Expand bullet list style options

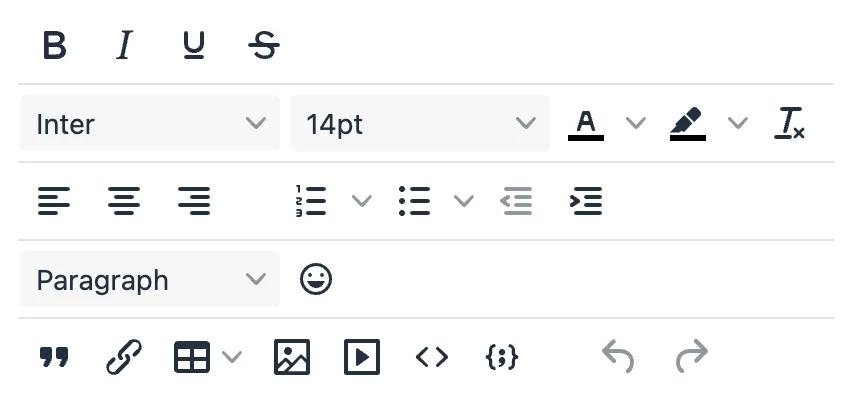[463, 201]
